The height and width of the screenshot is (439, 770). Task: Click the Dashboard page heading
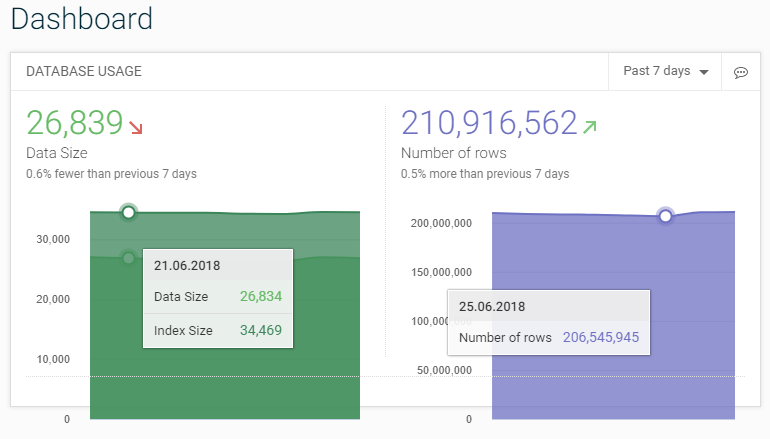82,19
